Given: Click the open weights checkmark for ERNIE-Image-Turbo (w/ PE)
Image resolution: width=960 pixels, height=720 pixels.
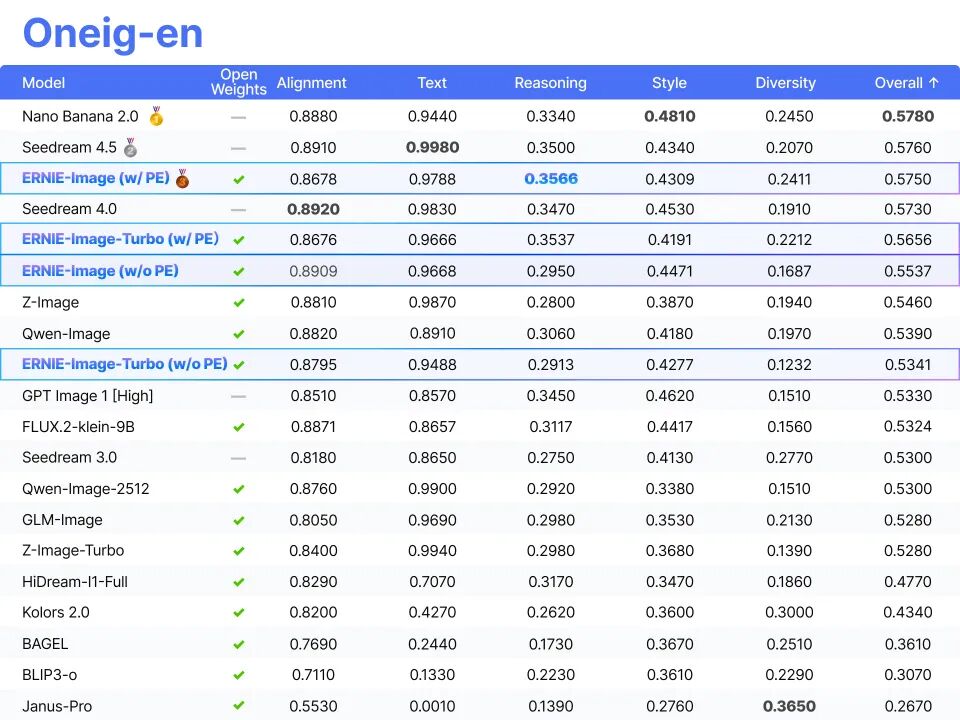Looking at the screenshot, I should pos(238,240).
